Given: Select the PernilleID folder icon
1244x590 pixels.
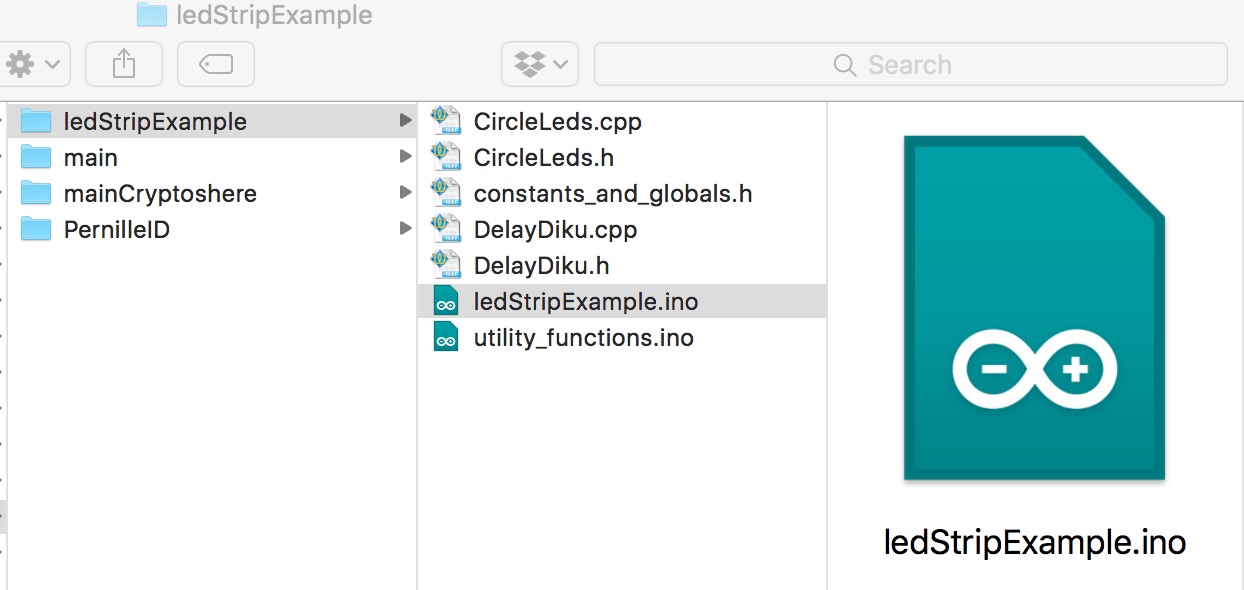Looking at the screenshot, I should 36,229.
